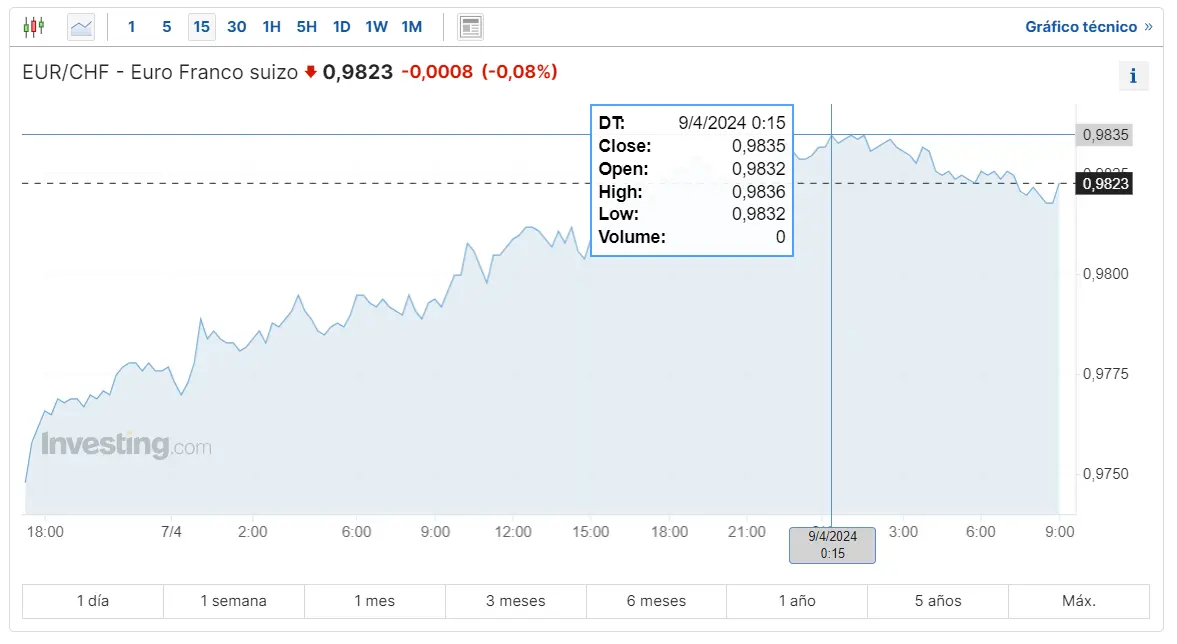Click the 9/4/2024 0:15 time marker
The height and width of the screenshot is (644, 1177).
(832, 546)
